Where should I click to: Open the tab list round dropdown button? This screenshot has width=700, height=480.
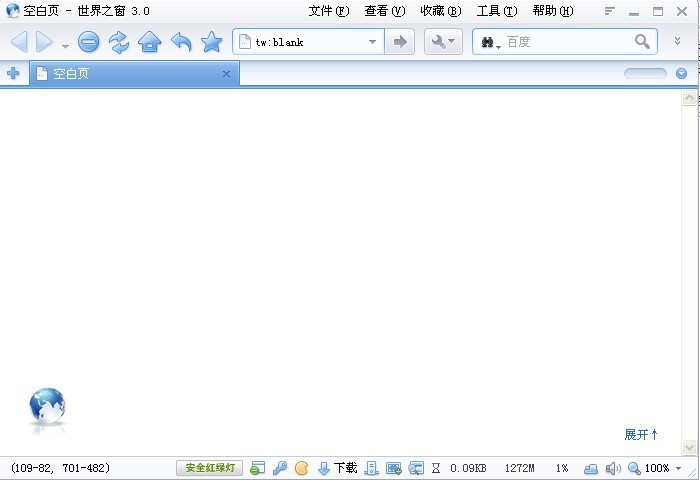pyautogui.click(x=681, y=73)
